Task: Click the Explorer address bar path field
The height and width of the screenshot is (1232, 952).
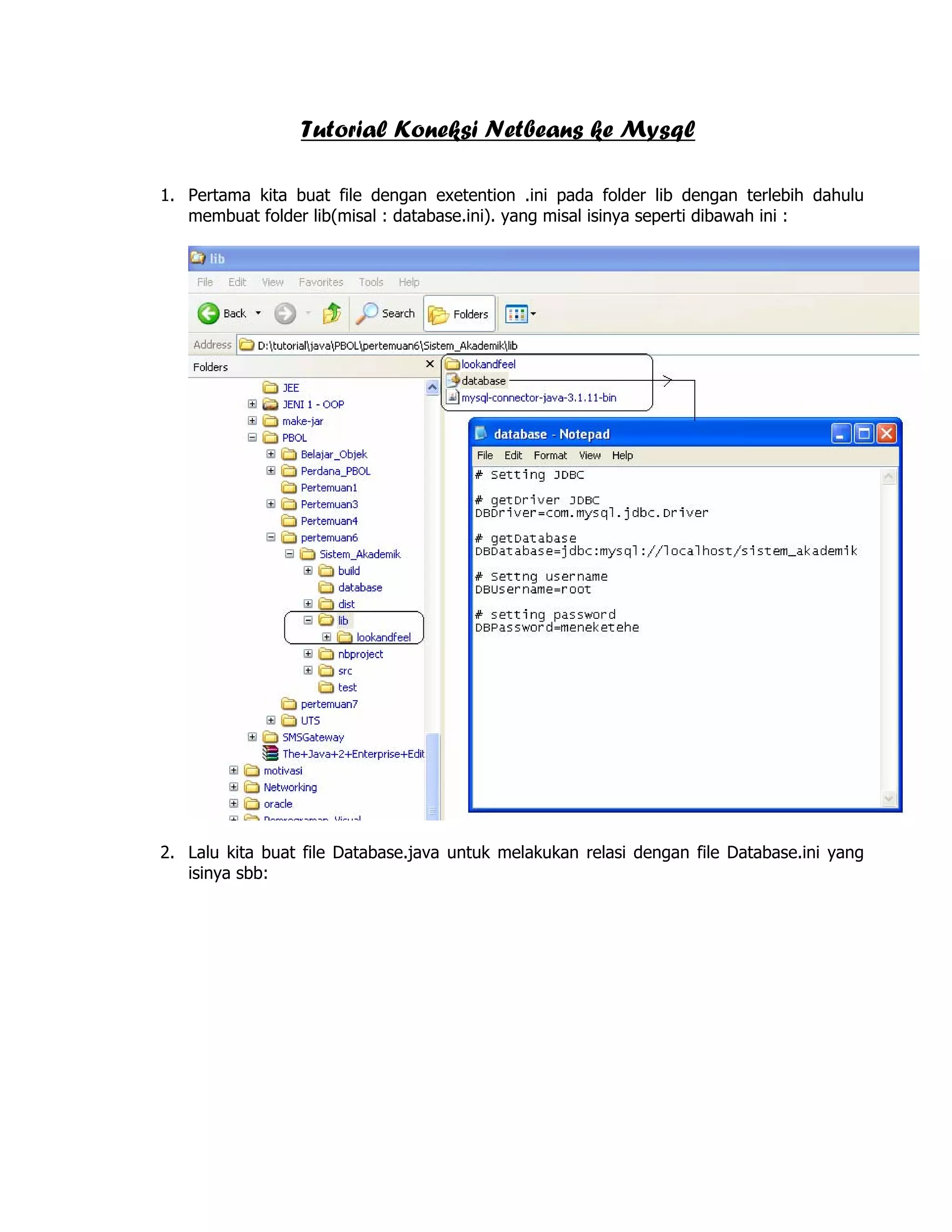Action: (578, 345)
